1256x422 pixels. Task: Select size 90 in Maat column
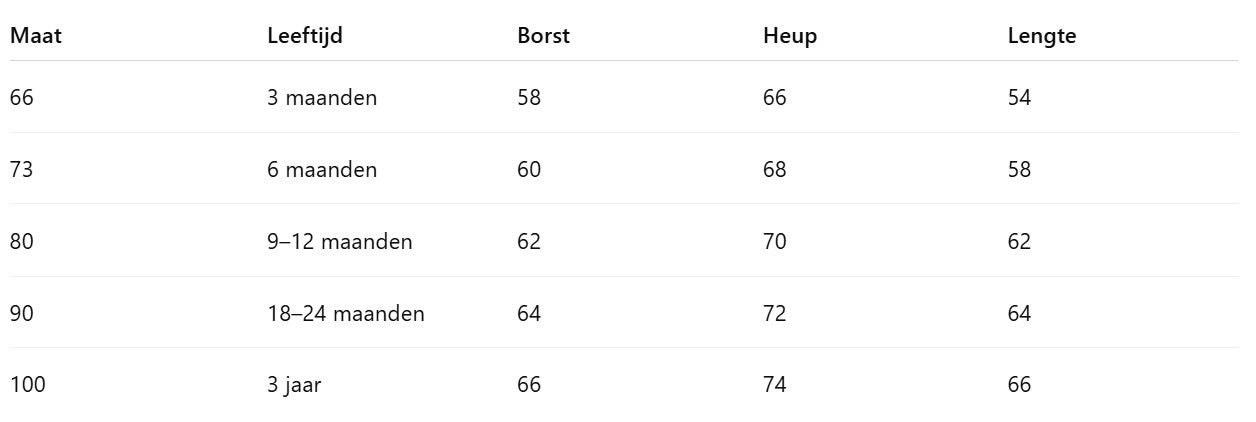tap(21, 314)
